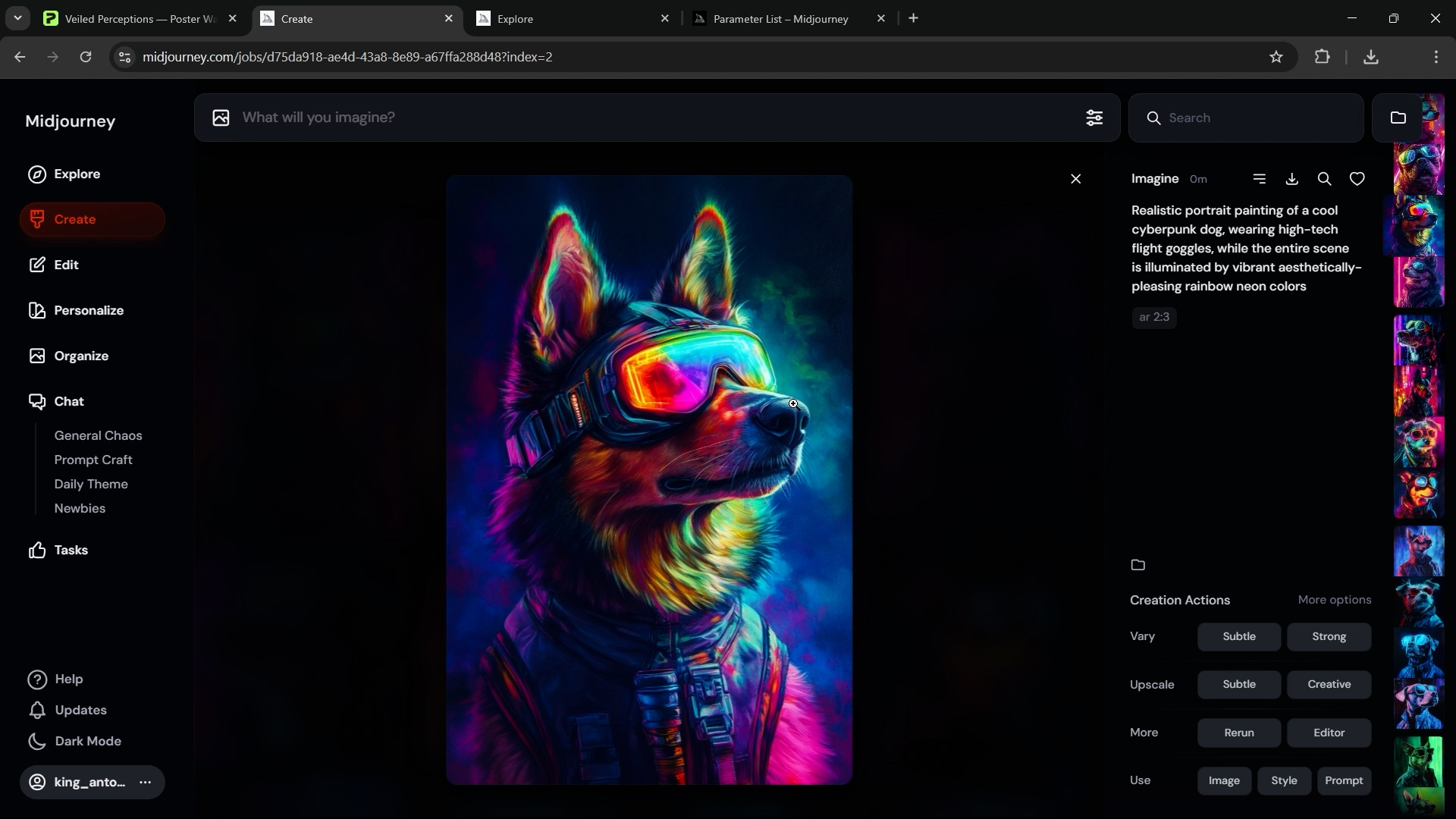Like the image with the heart icon
Screen dimensions: 1456x819
(x=1357, y=178)
